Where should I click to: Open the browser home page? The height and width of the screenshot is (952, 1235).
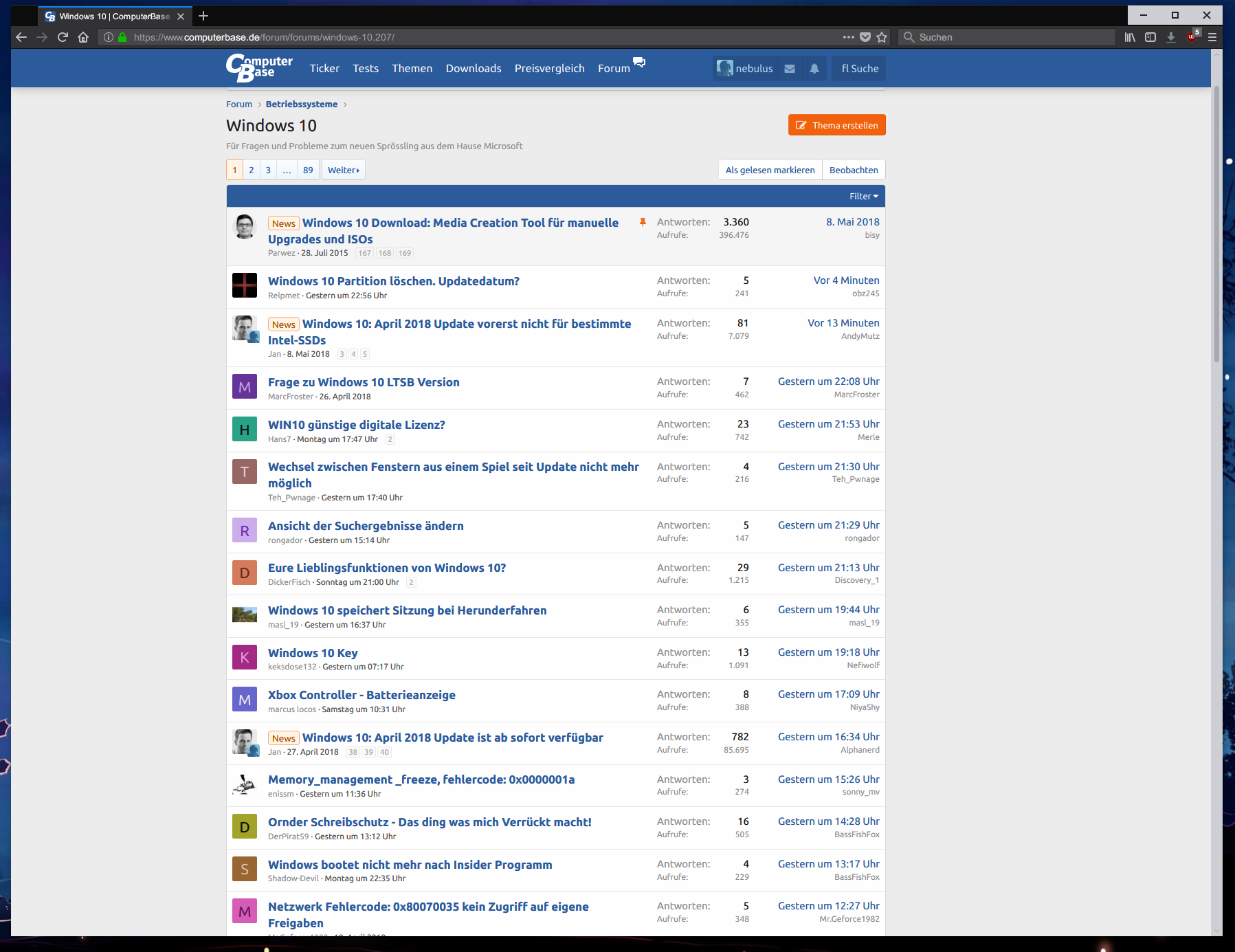point(83,37)
